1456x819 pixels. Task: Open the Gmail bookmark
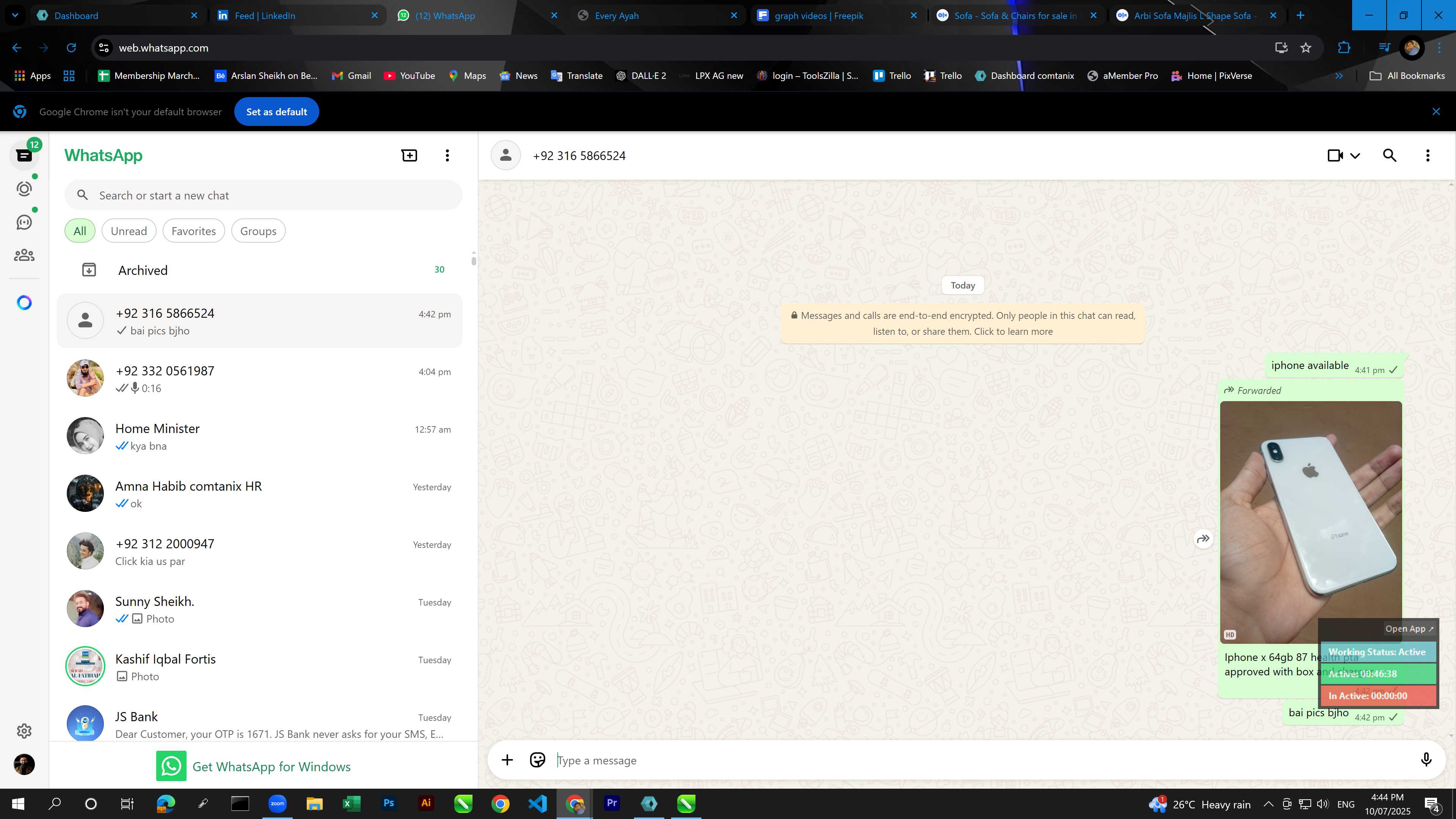coord(351,76)
